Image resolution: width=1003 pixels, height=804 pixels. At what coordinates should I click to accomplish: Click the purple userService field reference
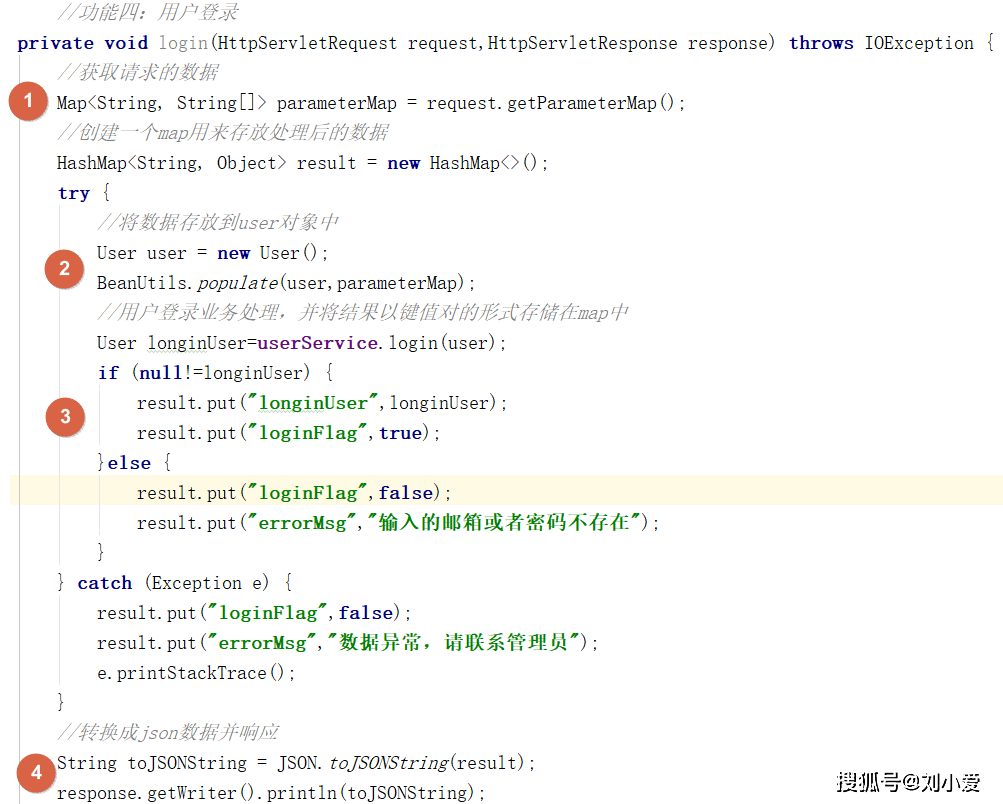[x=317, y=343]
